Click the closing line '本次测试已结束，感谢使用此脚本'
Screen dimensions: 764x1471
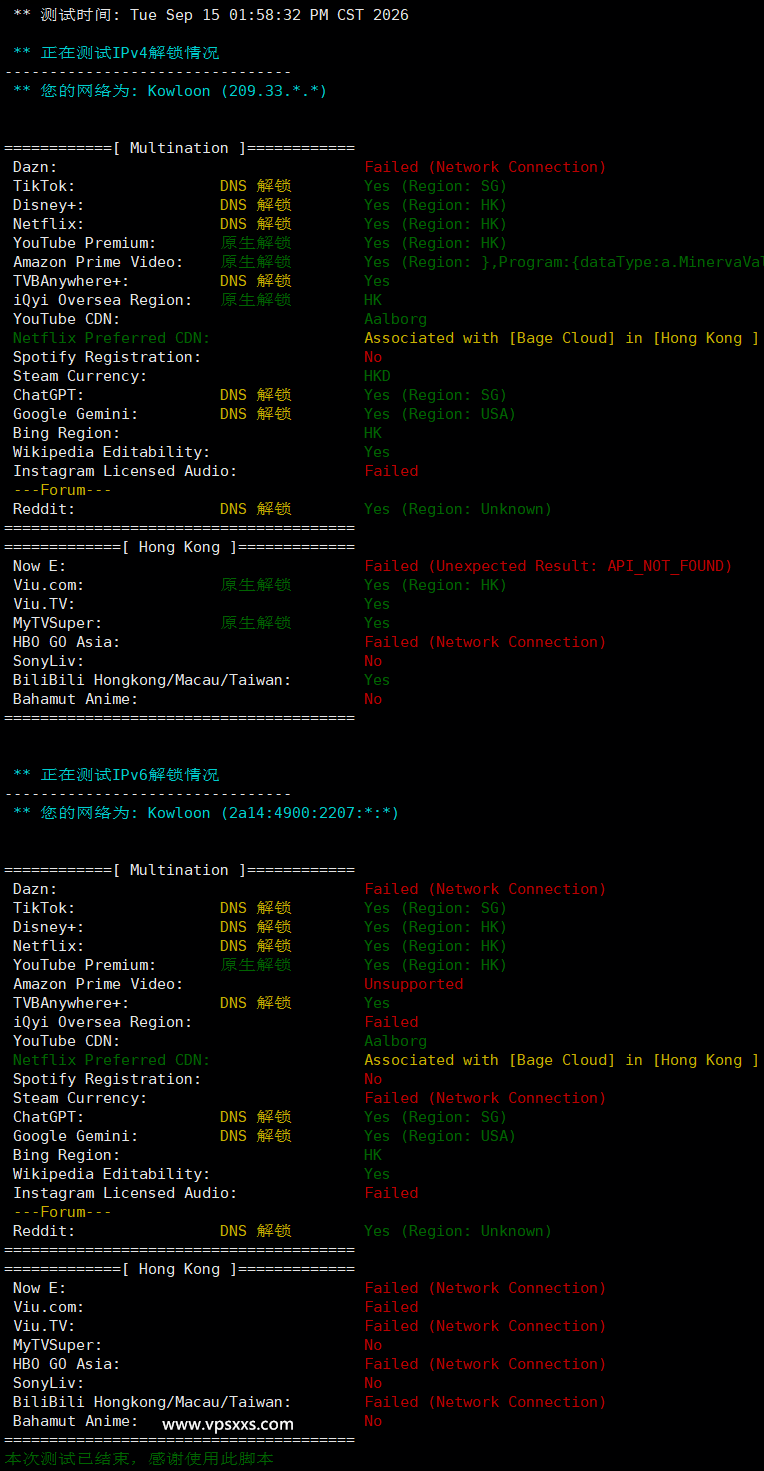tap(139, 1459)
